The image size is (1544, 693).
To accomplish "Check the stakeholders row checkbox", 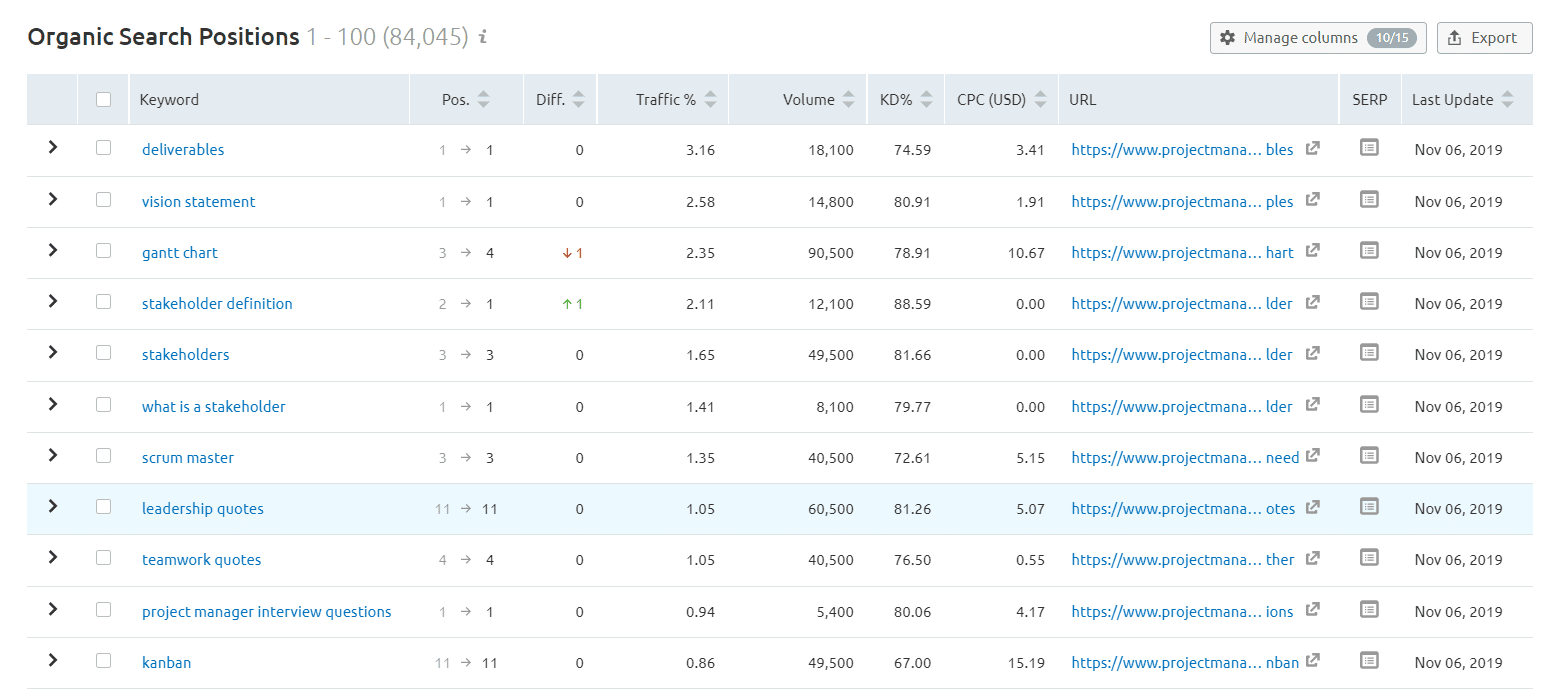I will coord(103,353).
